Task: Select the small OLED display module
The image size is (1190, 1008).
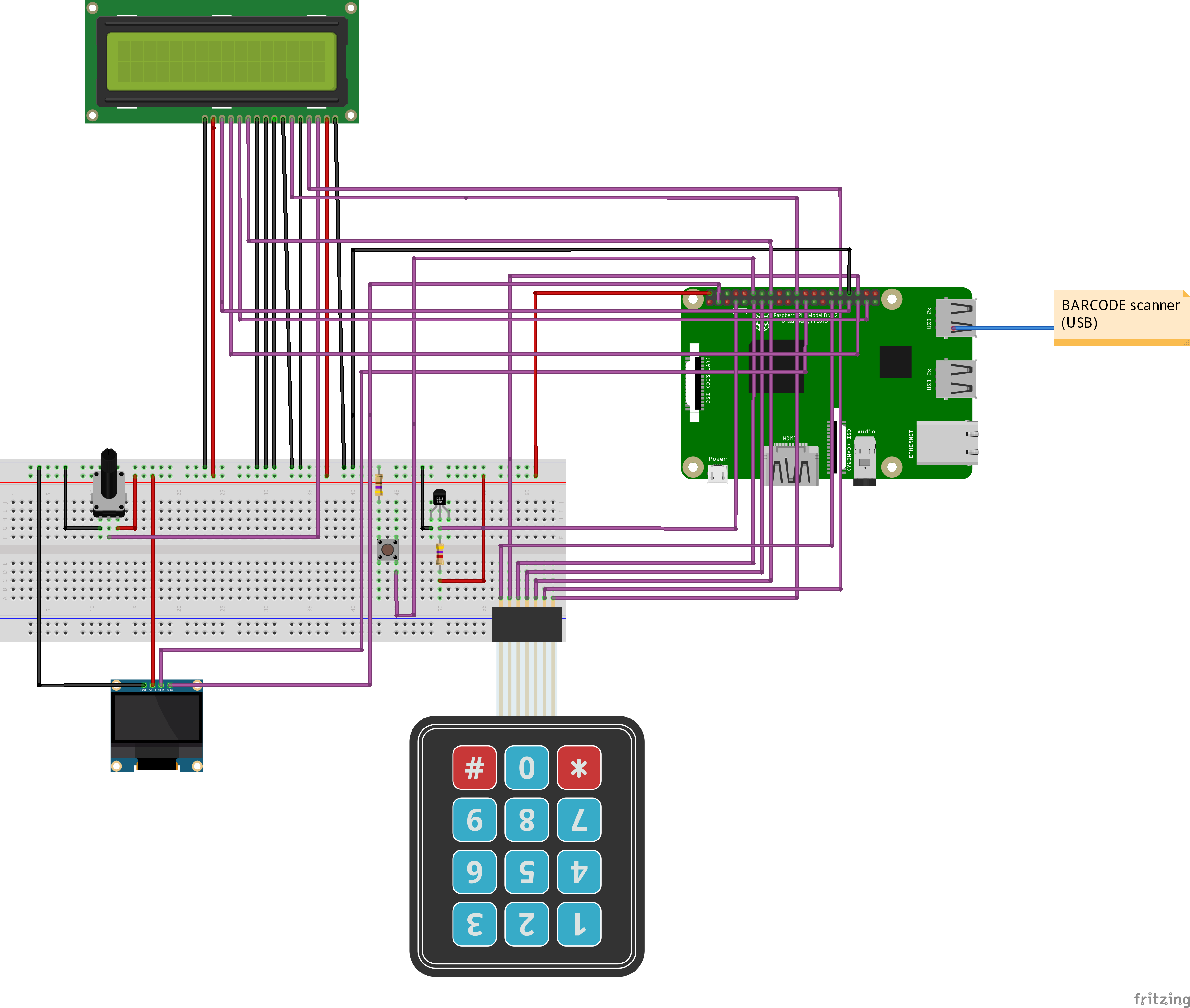Action: 157,726
